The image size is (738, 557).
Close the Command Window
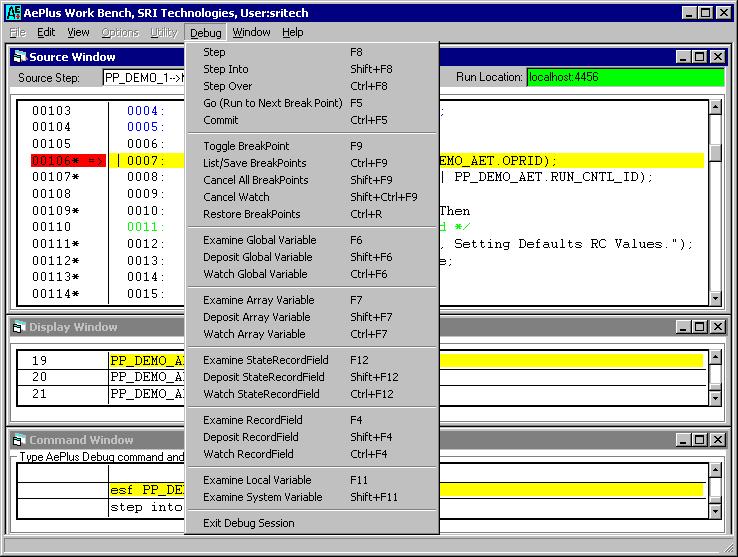pyautogui.click(x=717, y=440)
